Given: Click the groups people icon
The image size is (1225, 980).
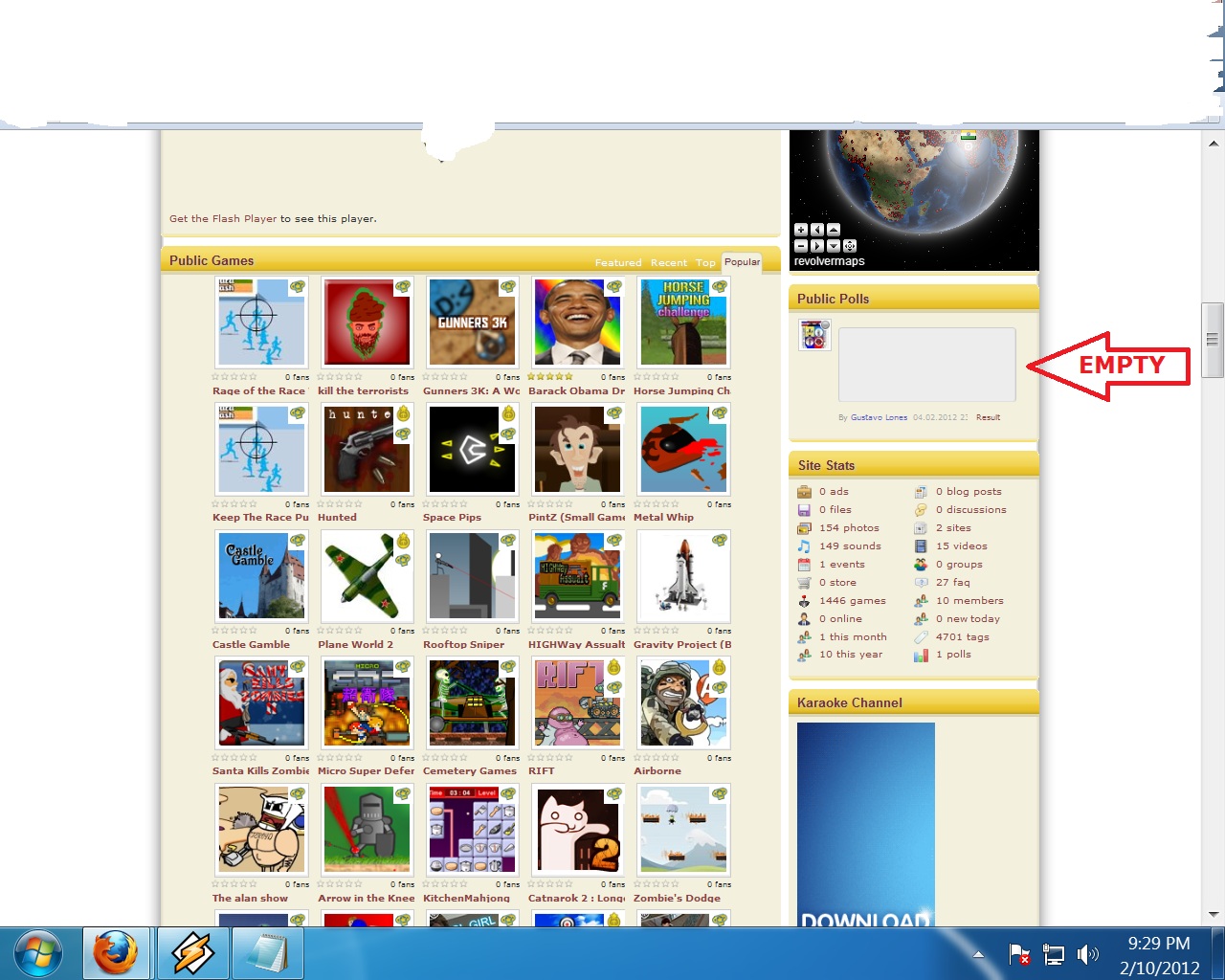Looking at the screenshot, I should 921,565.
